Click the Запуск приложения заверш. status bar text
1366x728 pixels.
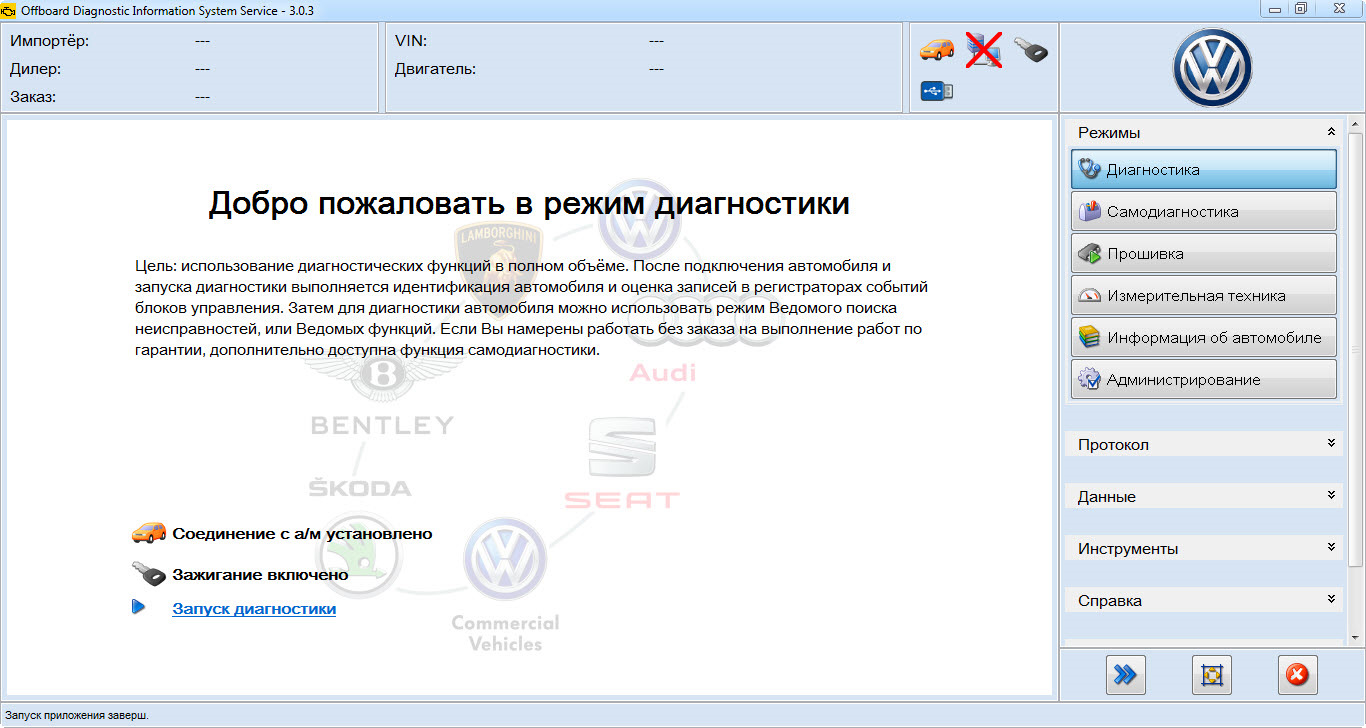pyautogui.click(x=77, y=716)
